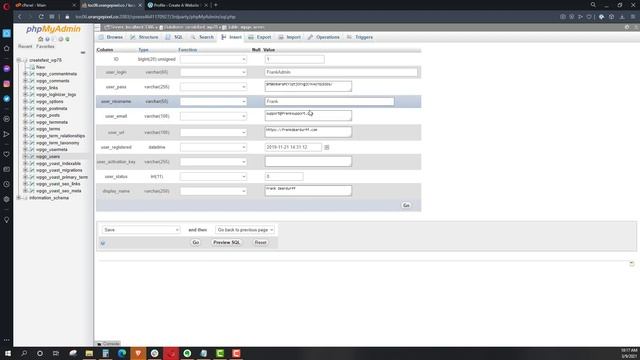This screenshot has height=360, width=640.
Task: Click the user_activation_key value field
Action: [x=308, y=161]
